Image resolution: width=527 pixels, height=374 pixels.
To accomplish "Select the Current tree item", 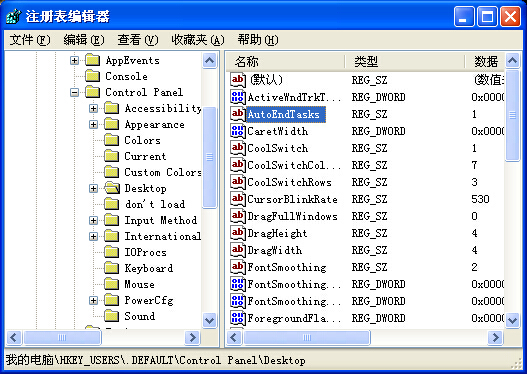I will pyautogui.click(x=145, y=156).
